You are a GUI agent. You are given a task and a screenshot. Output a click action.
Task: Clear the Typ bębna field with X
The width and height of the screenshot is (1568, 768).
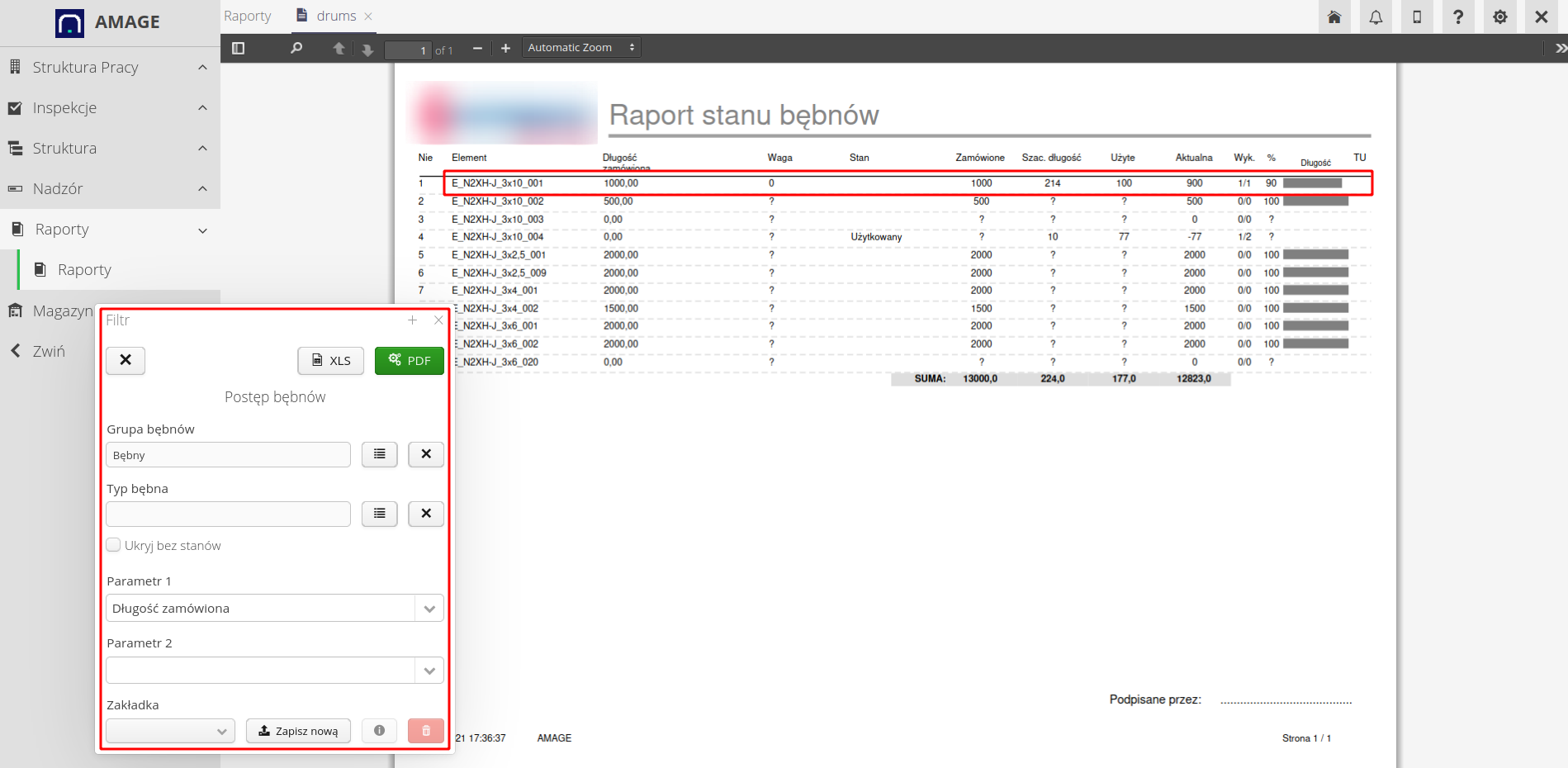point(426,514)
